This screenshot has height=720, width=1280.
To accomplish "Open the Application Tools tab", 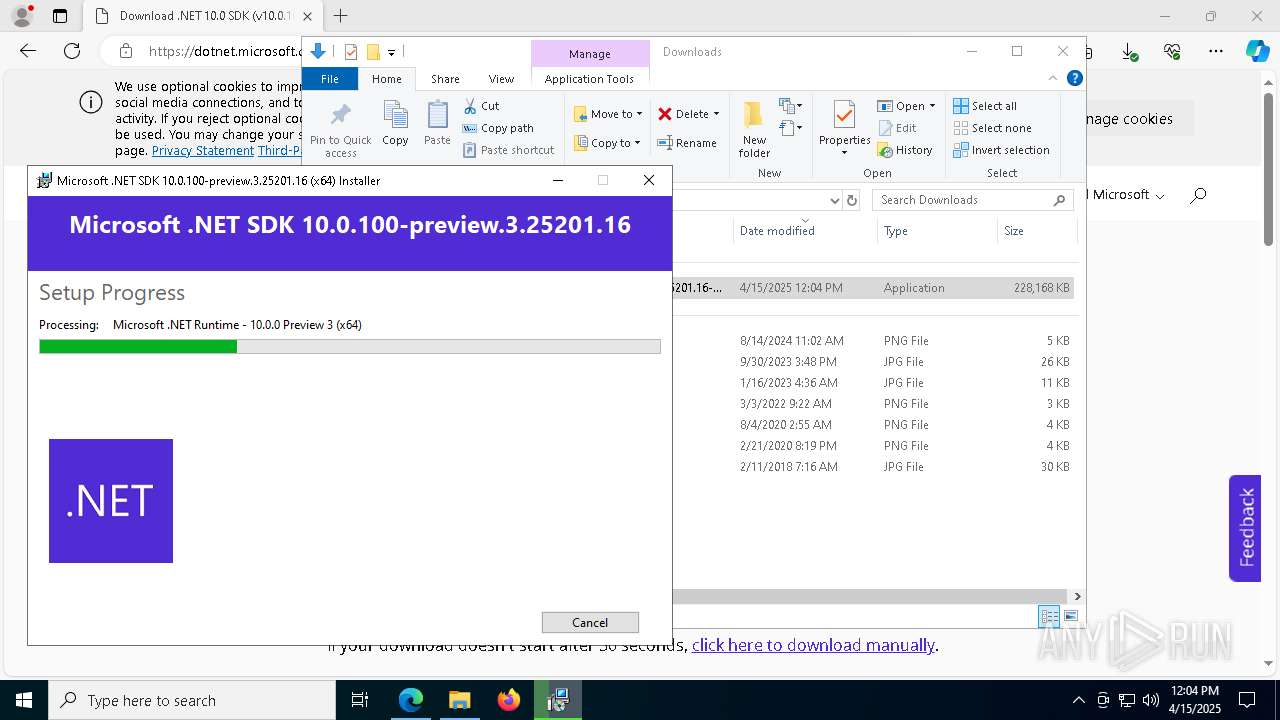I will (x=589, y=79).
